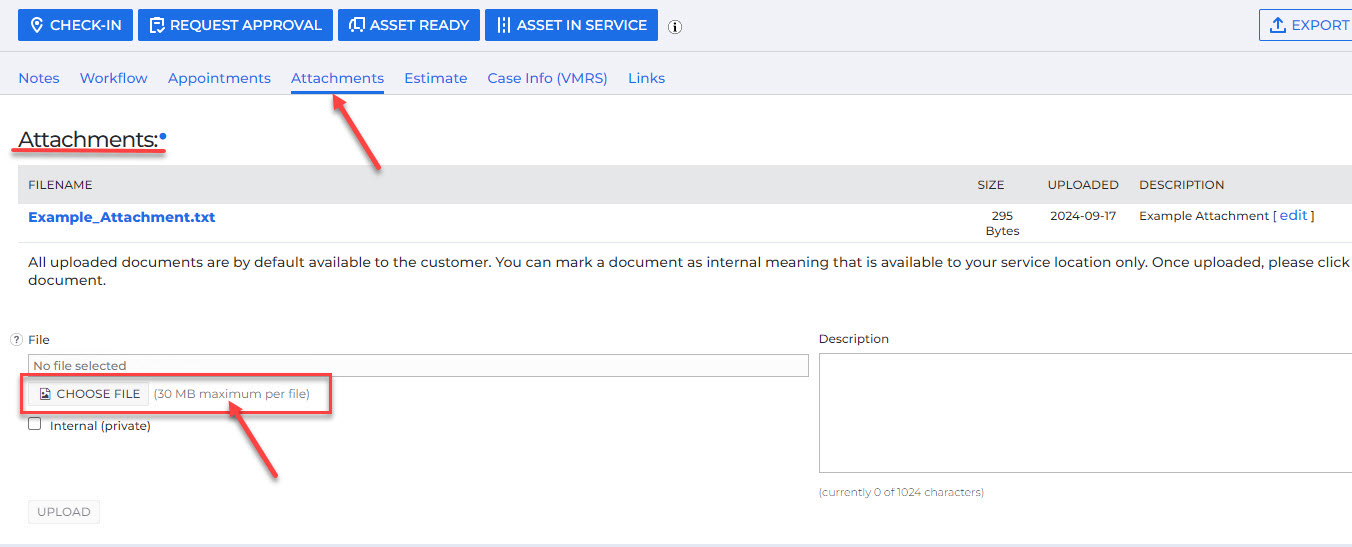This screenshot has height=547, width=1352.
Task: Click the Export button
Action: tap(1308, 25)
